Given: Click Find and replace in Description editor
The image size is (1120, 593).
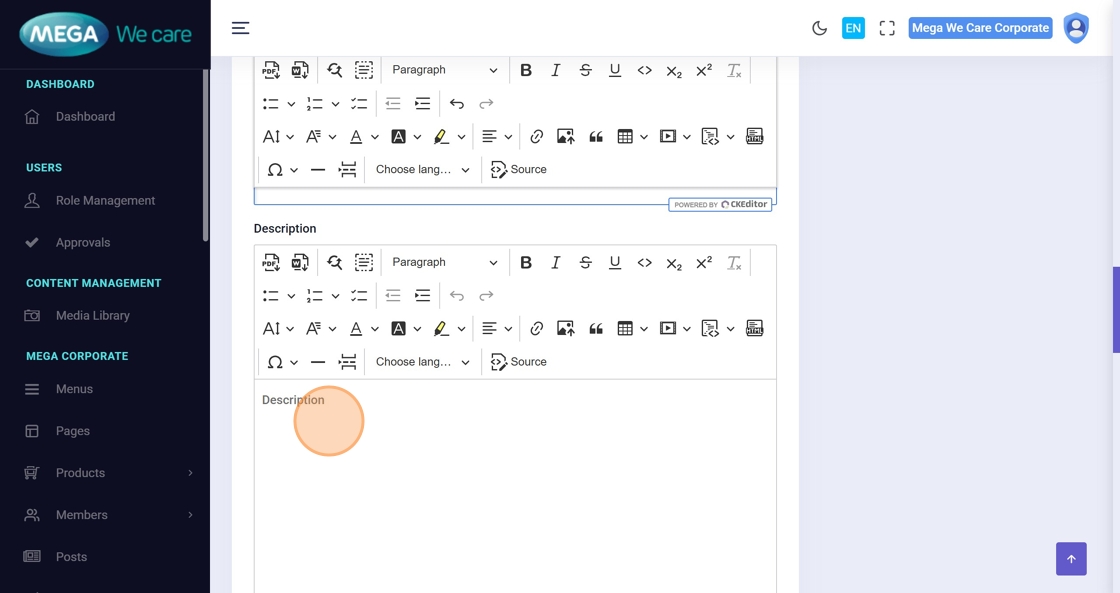Looking at the screenshot, I should (335, 263).
